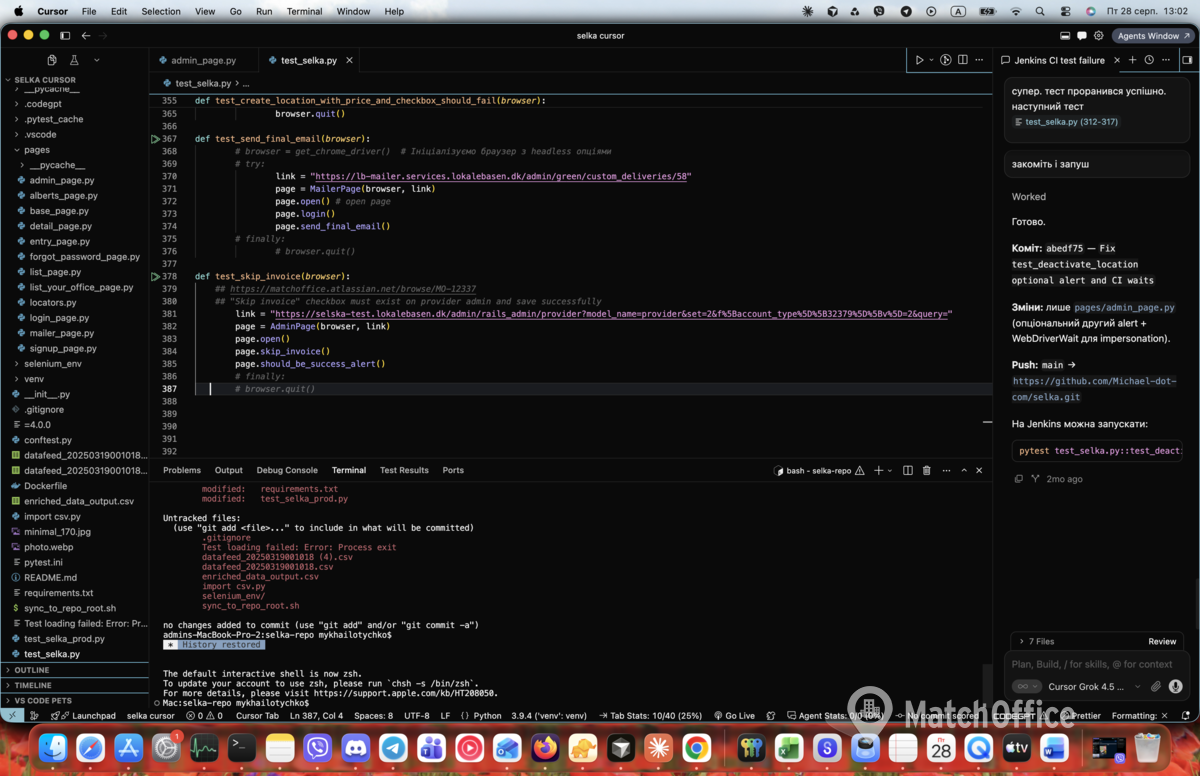
Task: Toggle the primary sidebar in title bar
Action: 65,35
